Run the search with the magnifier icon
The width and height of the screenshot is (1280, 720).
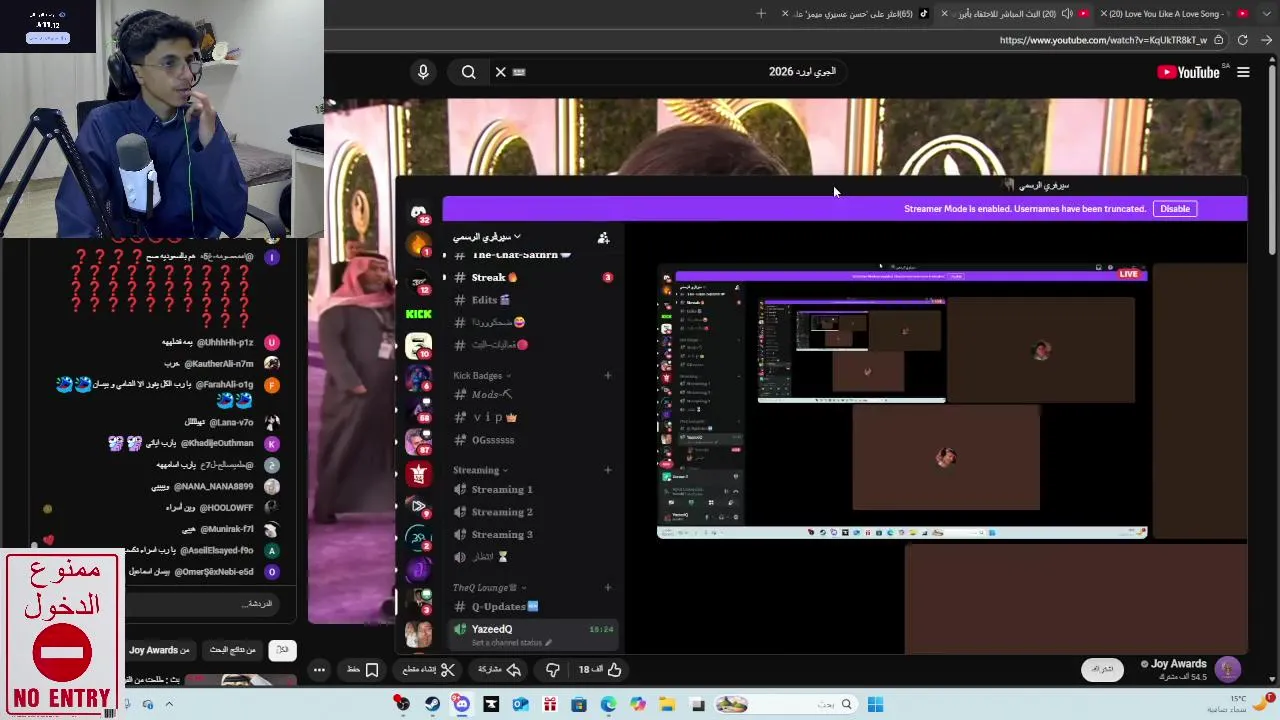[x=468, y=72]
